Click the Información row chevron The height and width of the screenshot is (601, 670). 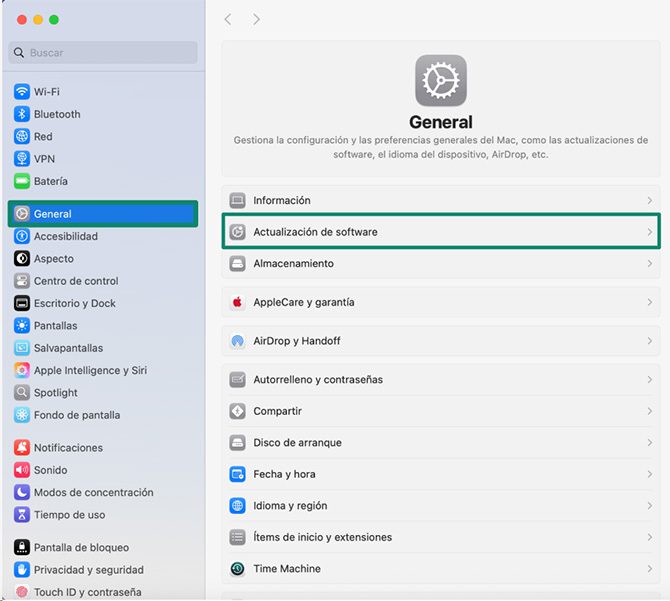pyautogui.click(x=649, y=200)
